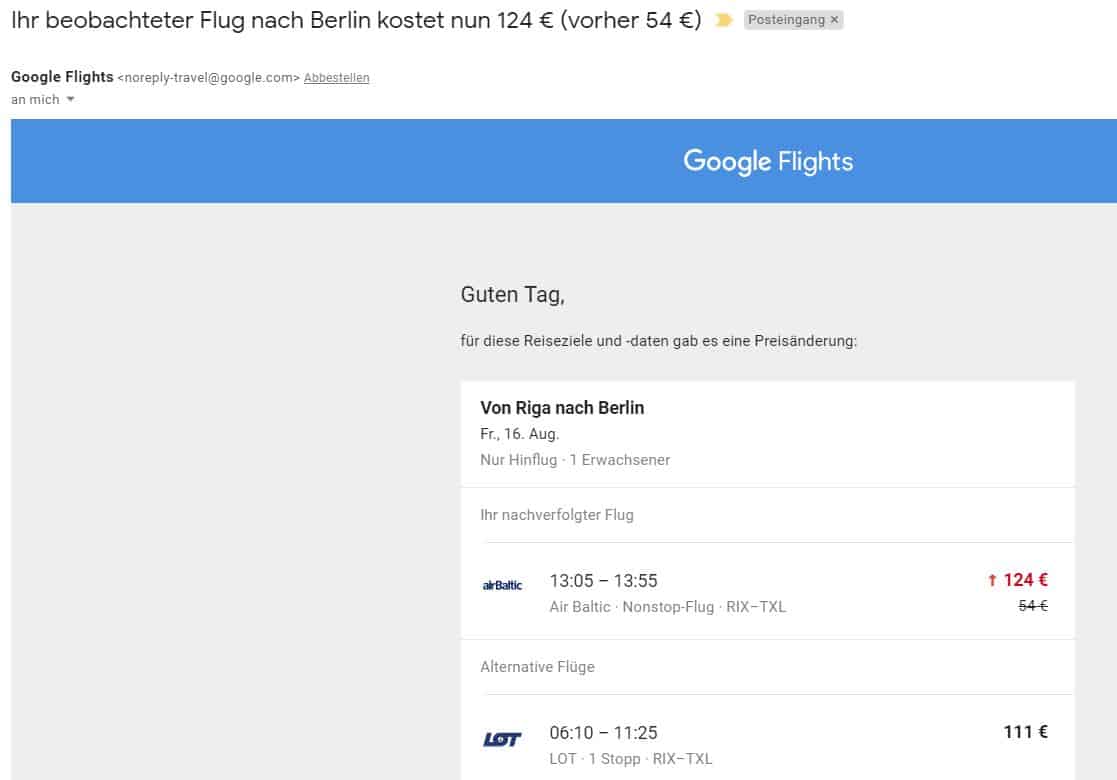The height and width of the screenshot is (780, 1117).
Task: Select the 13:05 – 13:55 Air Baltic flight
Action: pos(603,581)
